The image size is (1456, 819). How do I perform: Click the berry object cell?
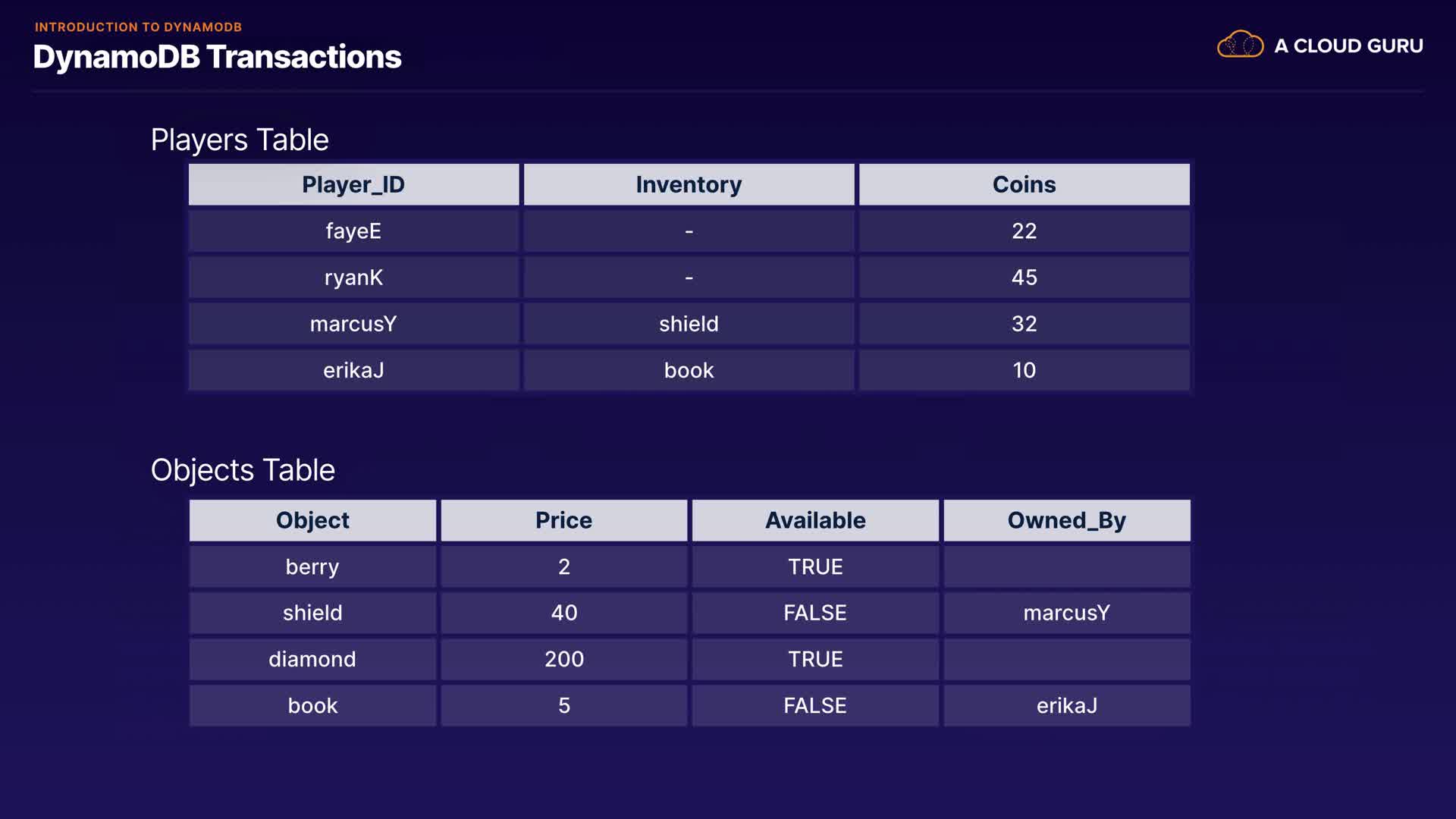coord(312,566)
